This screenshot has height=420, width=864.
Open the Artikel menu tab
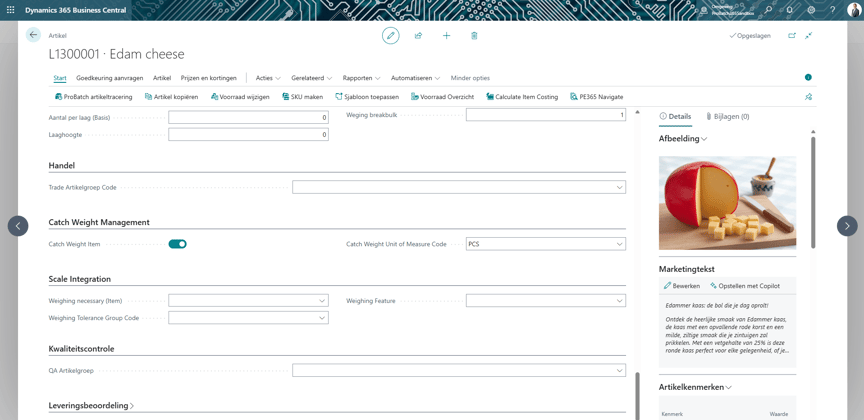pos(162,78)
